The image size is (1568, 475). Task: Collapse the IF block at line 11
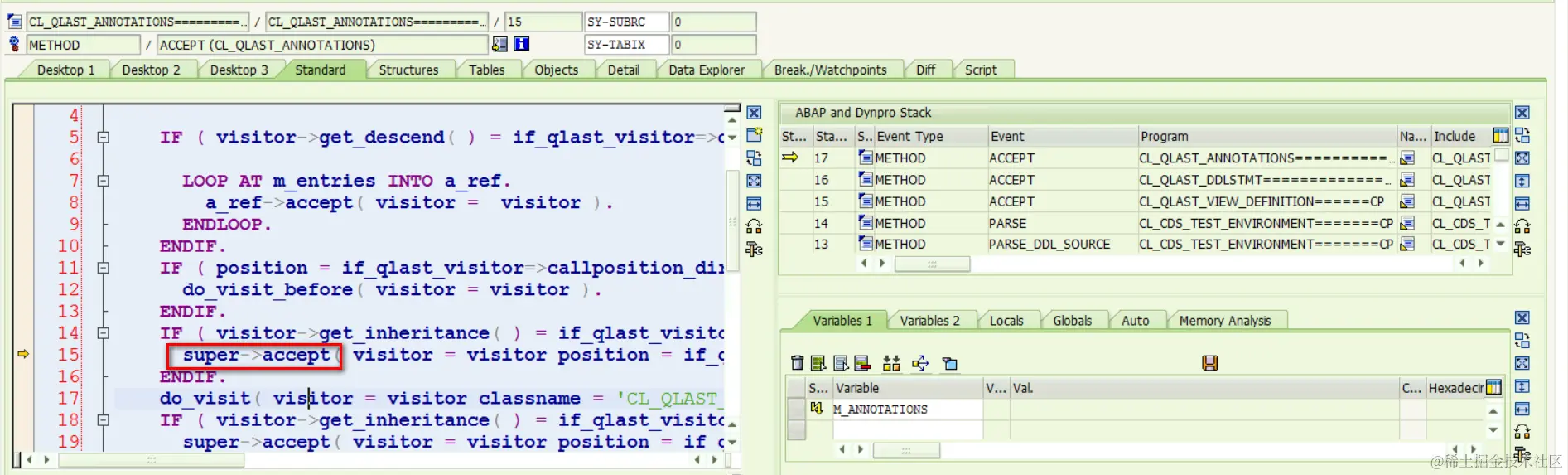tap(104, 268)
